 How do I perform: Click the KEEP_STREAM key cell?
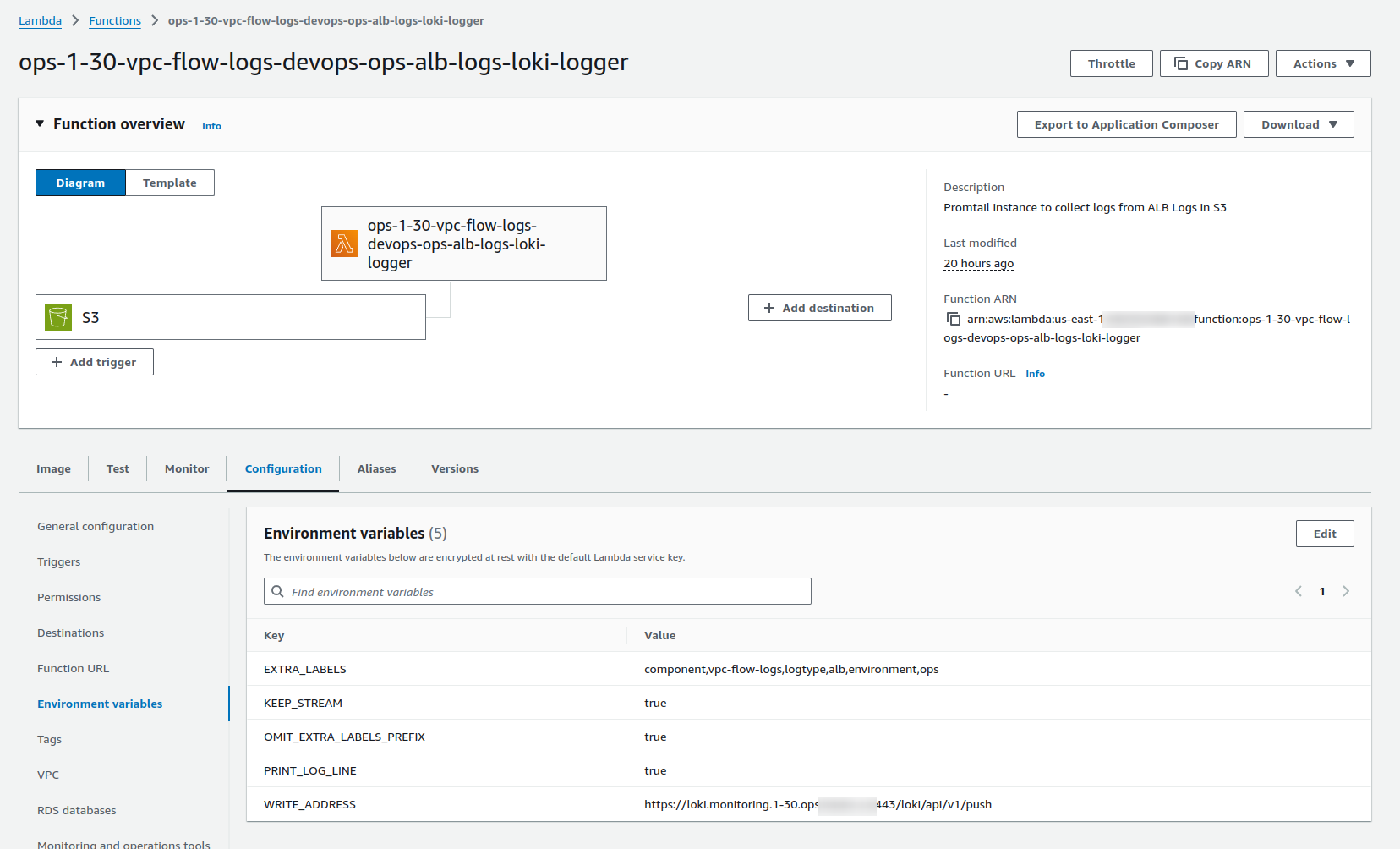(x=303, y=703)
